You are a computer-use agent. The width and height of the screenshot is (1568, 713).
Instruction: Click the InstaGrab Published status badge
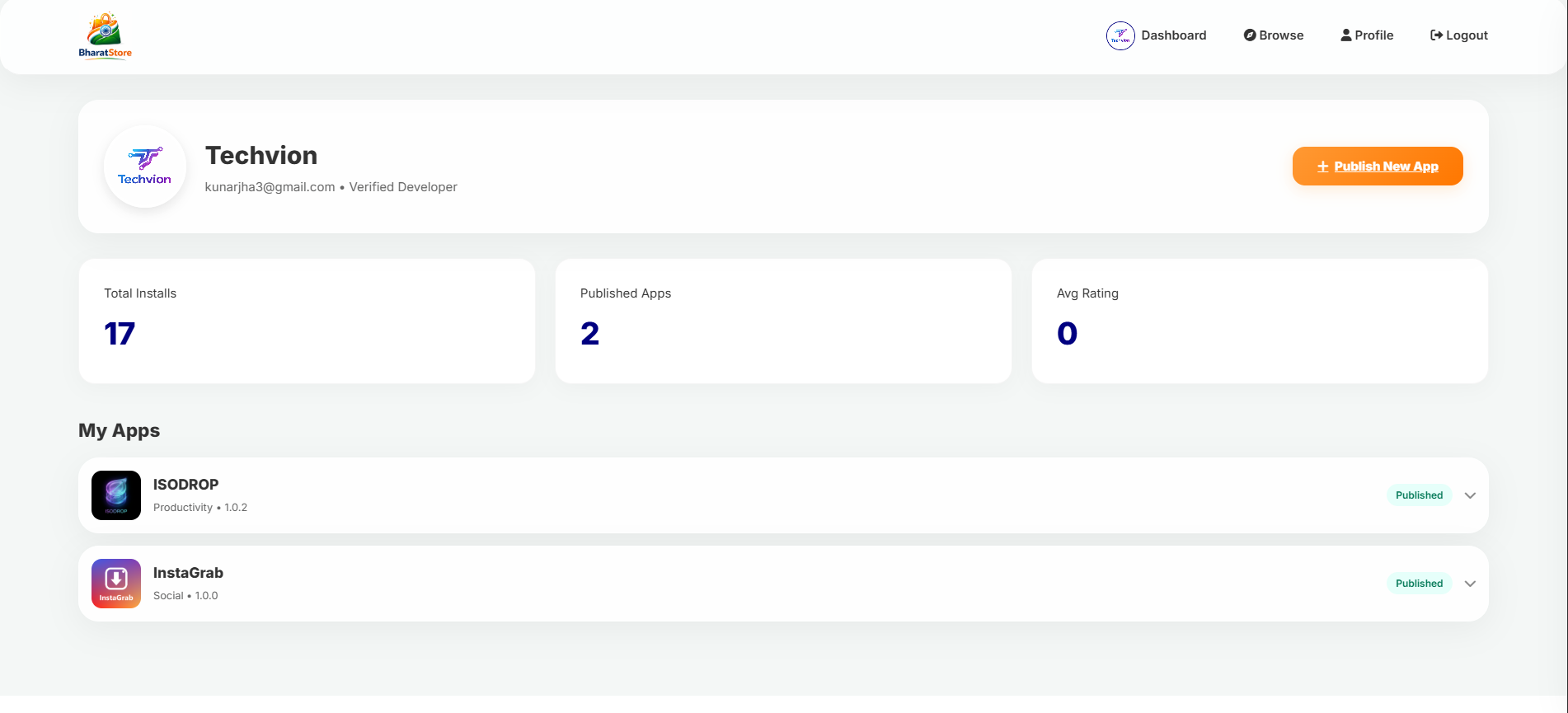click(1419, 584)
